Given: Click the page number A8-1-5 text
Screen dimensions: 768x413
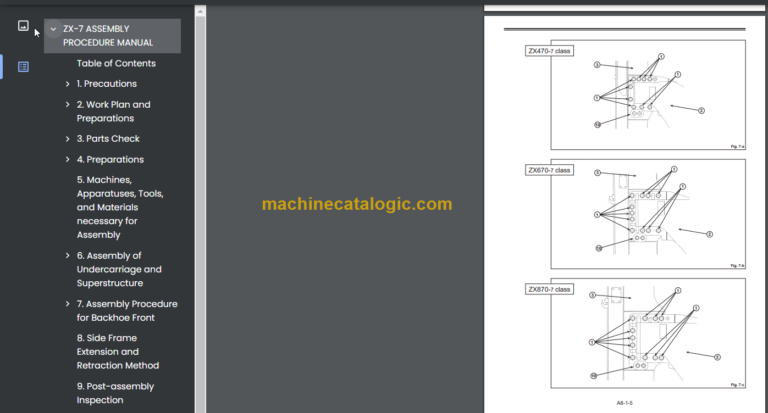Looking at the screenshot, I should click(624, 403).
